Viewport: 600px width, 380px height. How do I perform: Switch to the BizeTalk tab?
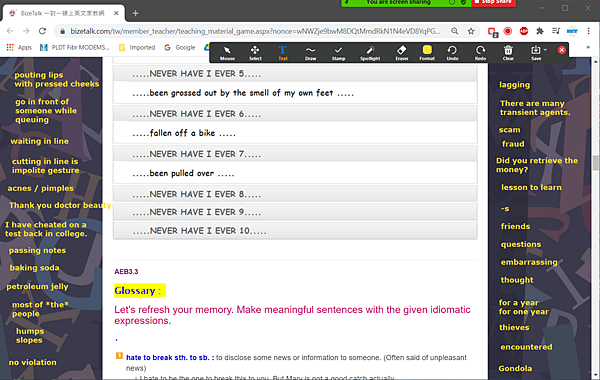[x=64, y=13]
